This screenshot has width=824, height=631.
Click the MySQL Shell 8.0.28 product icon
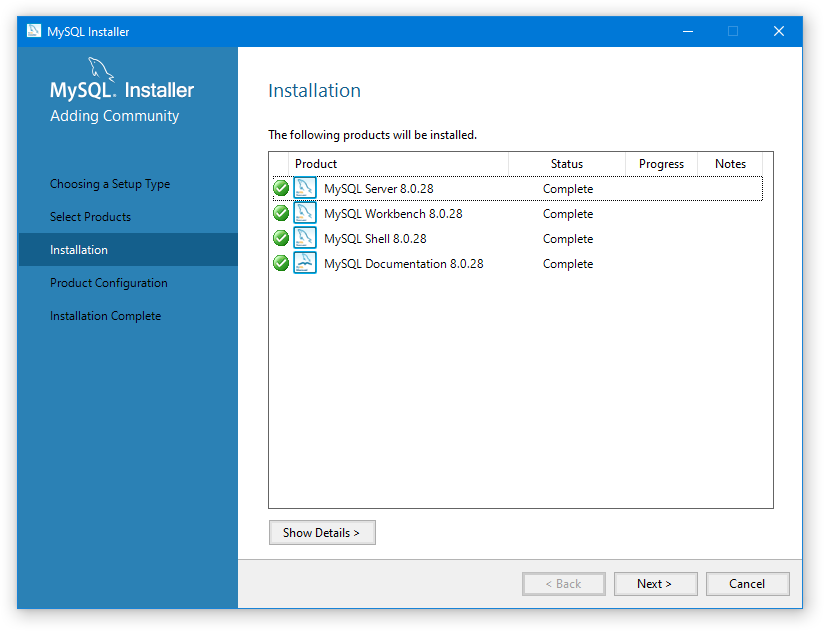coord(305,238)
